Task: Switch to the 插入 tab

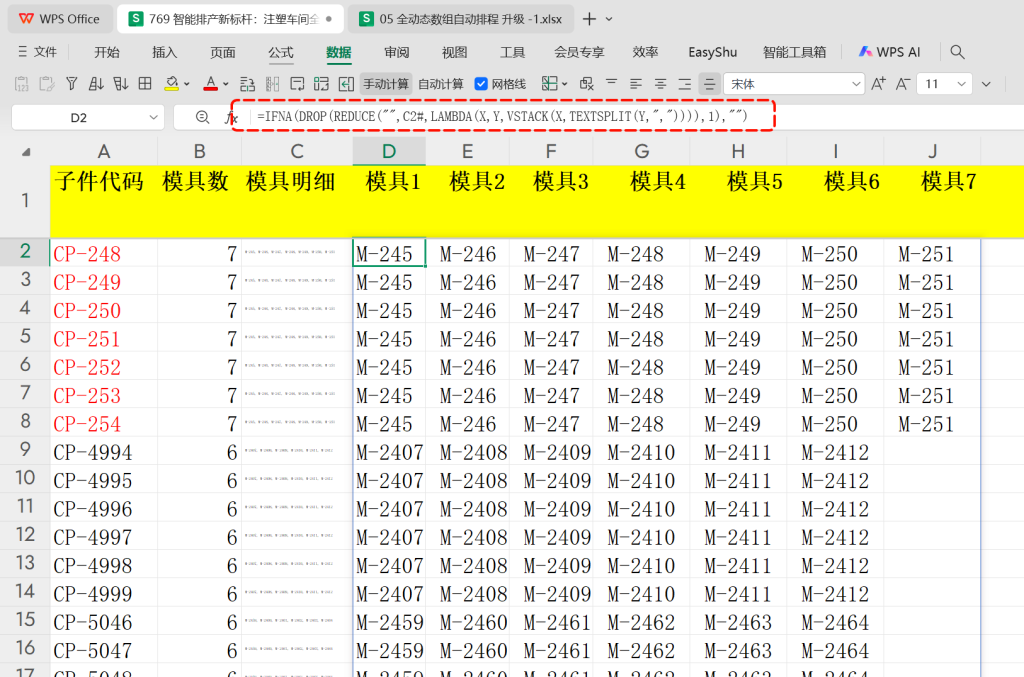Action: pos(165,52)
